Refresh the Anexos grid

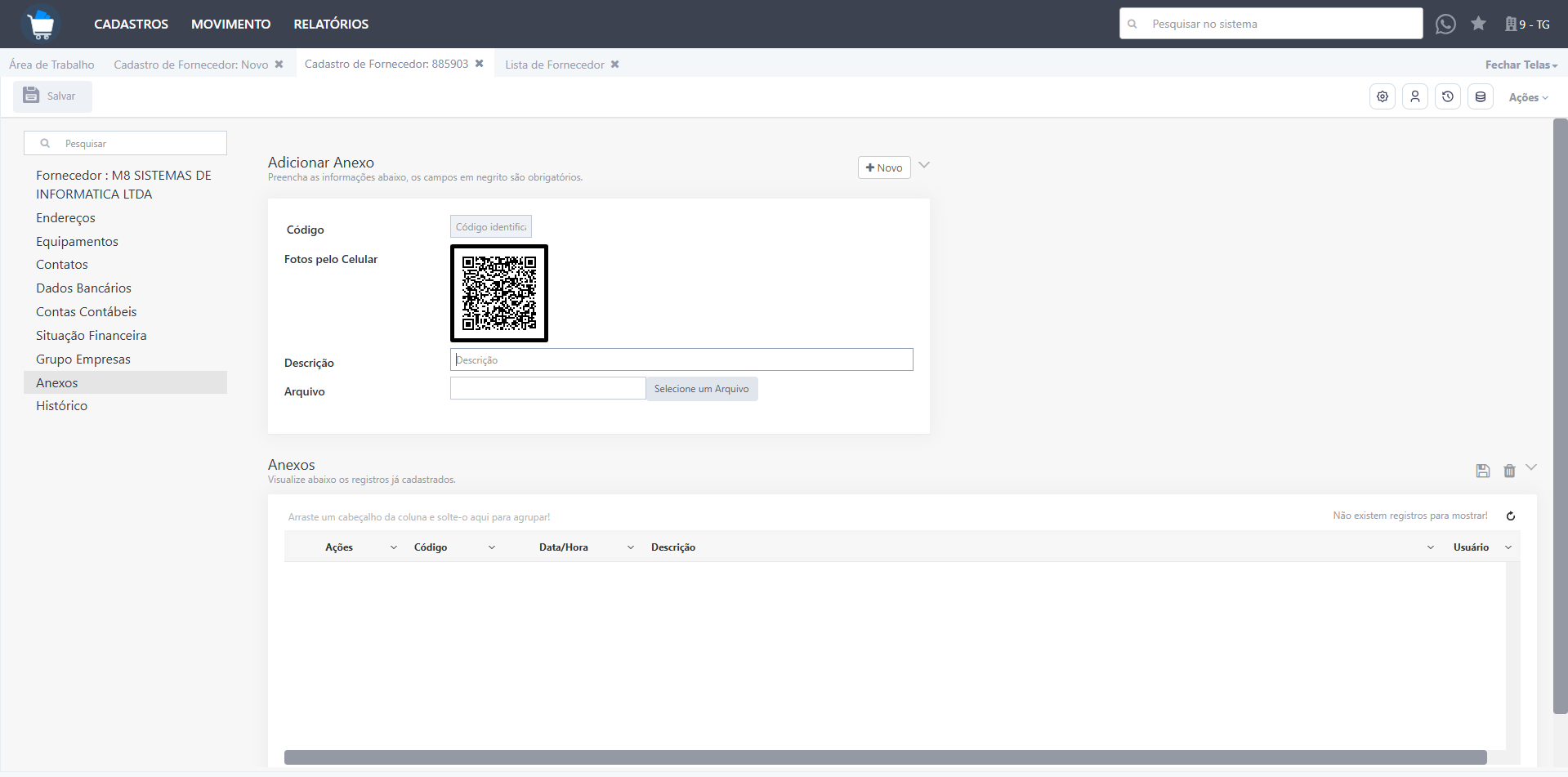(x=1511, y=516)
